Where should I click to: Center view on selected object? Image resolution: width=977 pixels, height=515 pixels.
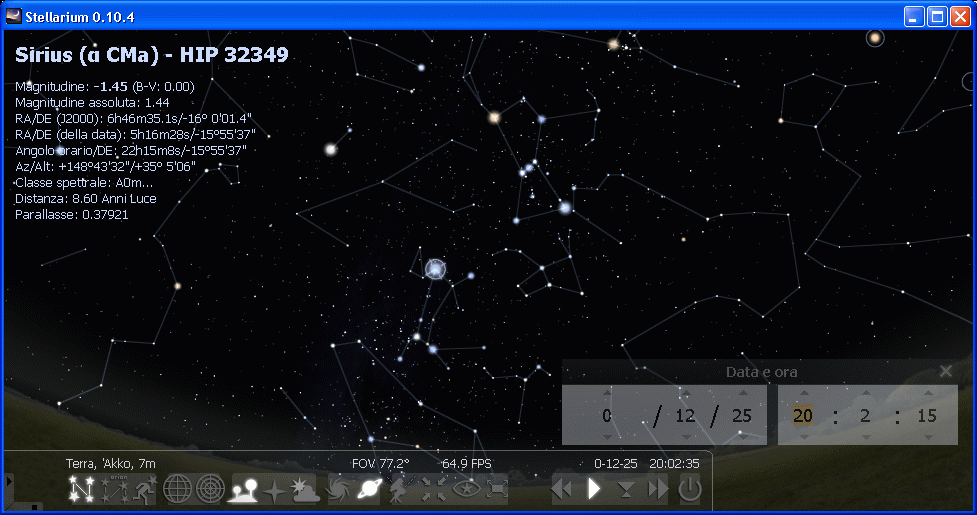pos(434,489)
